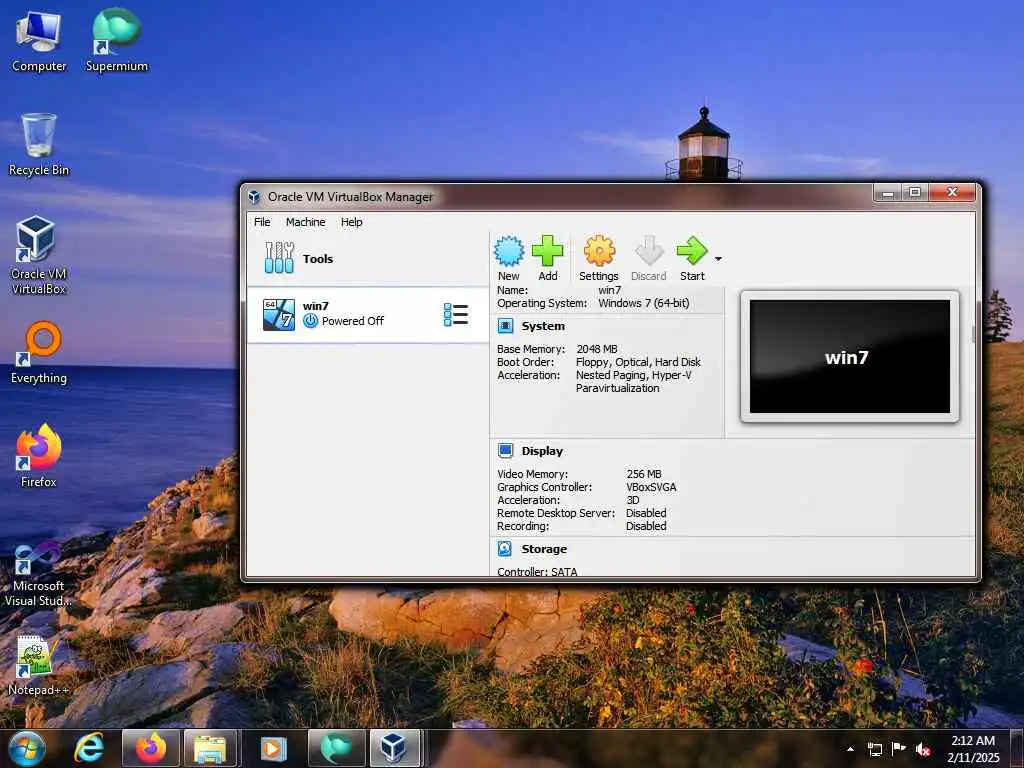
Task: Maximize the VirtualBox Manager window
Action: (x=915, y=193)
